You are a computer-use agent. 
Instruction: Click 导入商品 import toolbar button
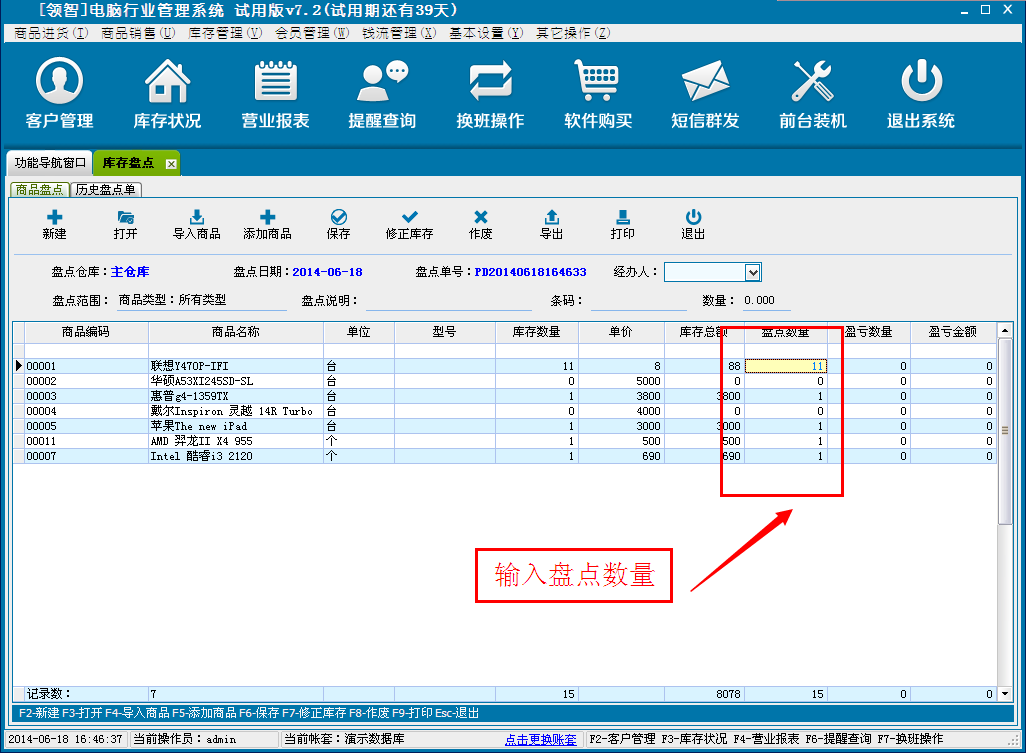click(196, 225)
